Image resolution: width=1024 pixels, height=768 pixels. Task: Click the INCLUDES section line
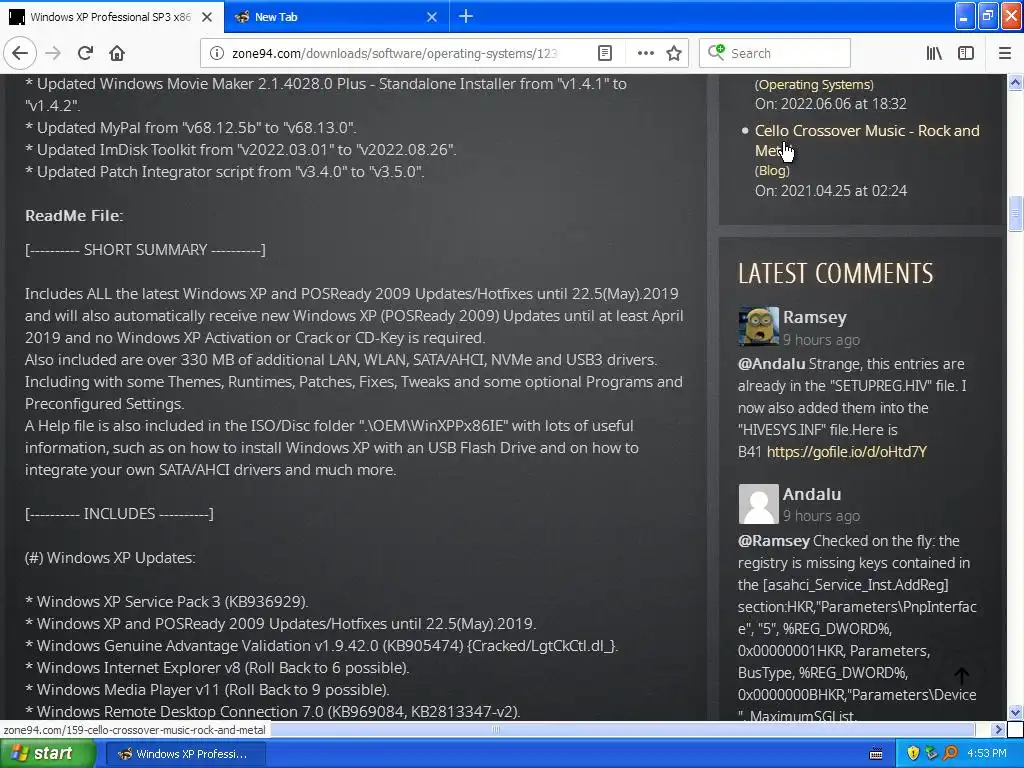click(119, 513)
